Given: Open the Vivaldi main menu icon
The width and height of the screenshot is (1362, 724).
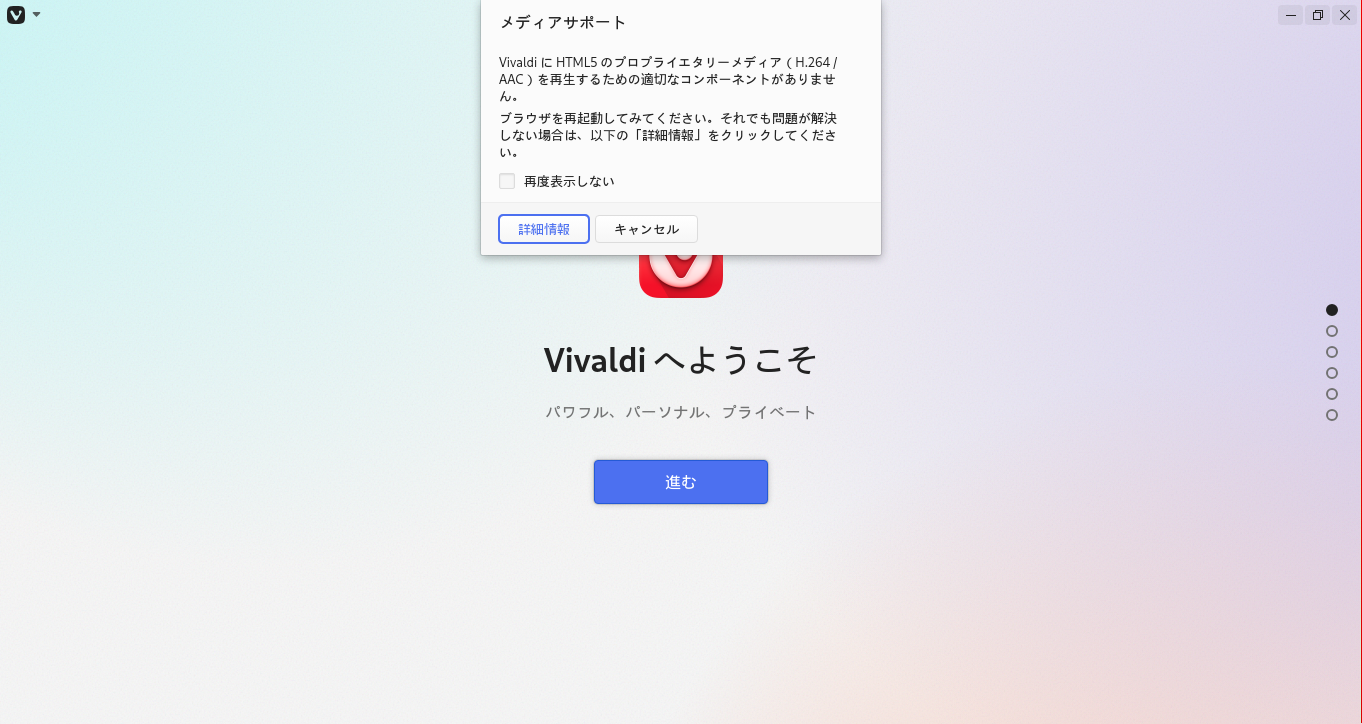Looking at the screenshot, I should tap(16, 15).
